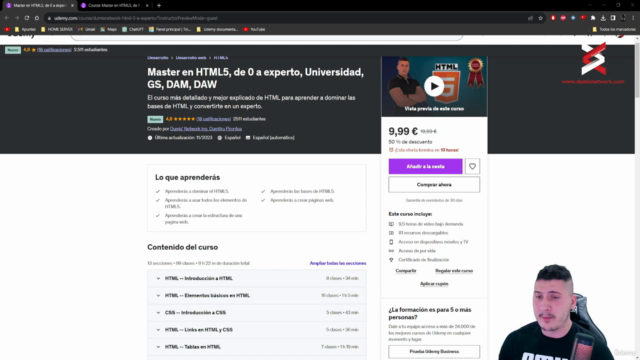Open the share page icon in address bar
Image resolution: width=640 pixels, height=360 pixels.
pos(530,18)
